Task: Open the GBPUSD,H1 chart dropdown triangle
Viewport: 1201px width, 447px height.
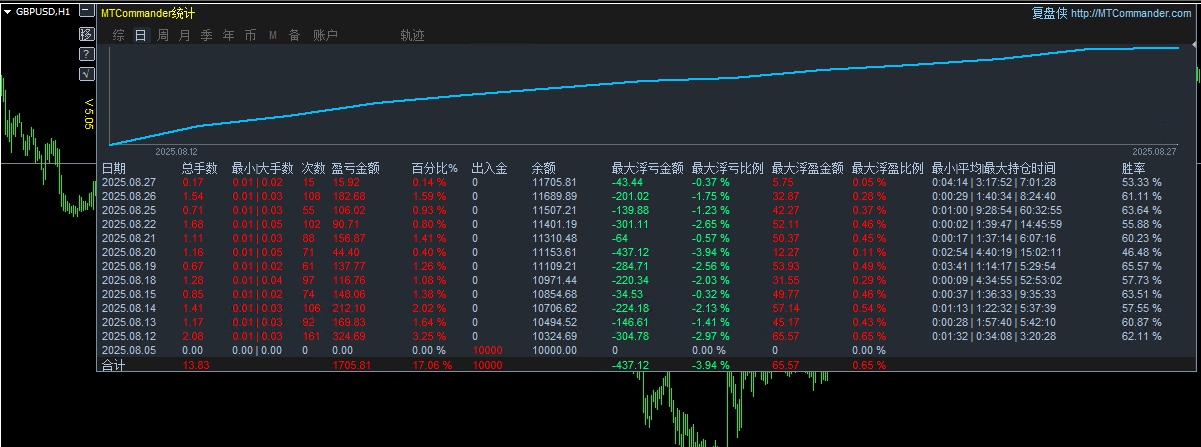Action: tap(7, 11)
